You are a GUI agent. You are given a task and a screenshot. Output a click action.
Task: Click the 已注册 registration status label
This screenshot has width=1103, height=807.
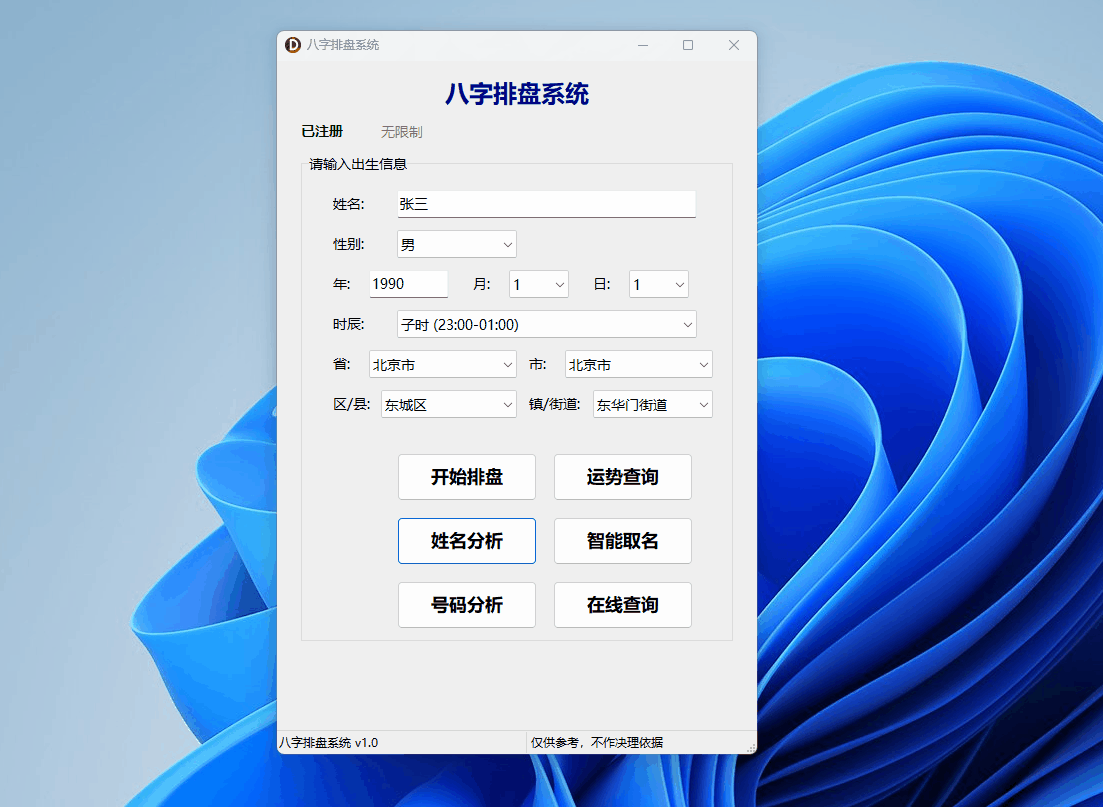(322, 131)
